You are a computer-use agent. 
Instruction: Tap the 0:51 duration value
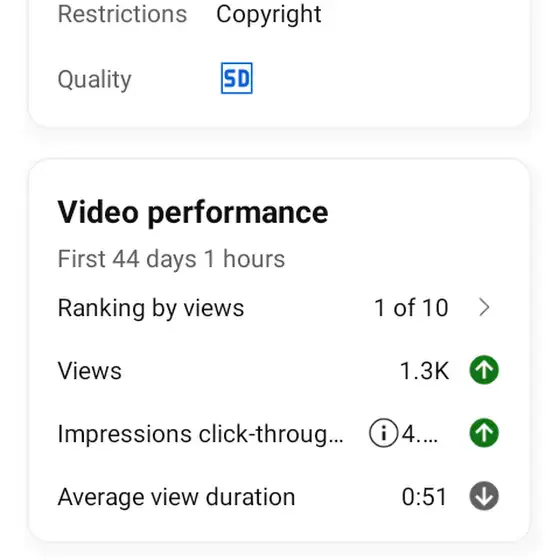(424, 497)
